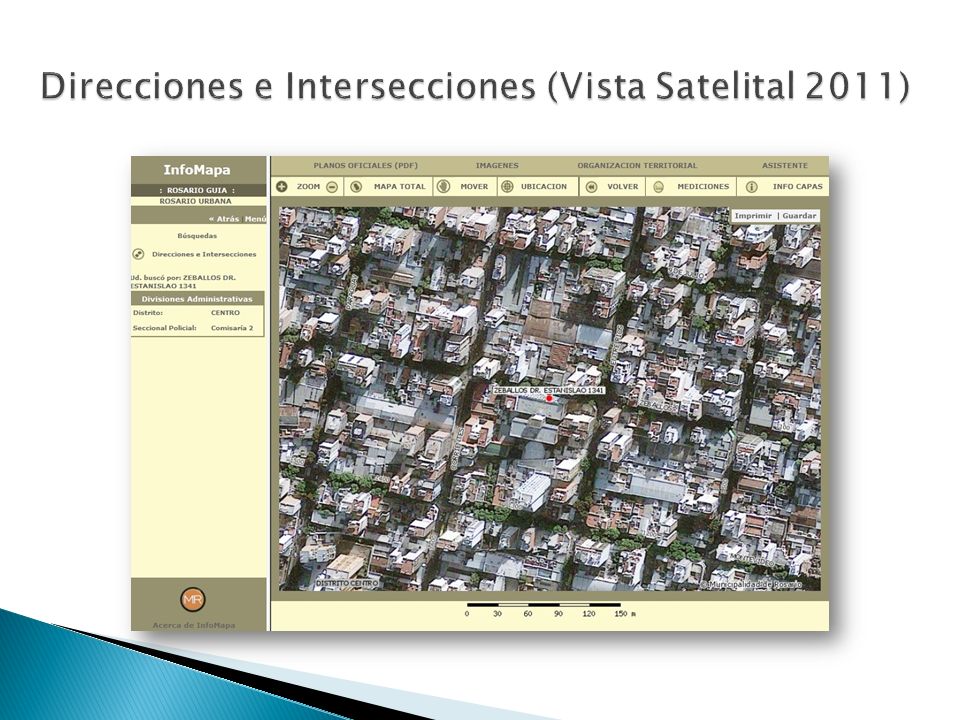Viewport: 960px width, 720px height.
Task: Go back with the Atrás link
Action: point(224,219)
